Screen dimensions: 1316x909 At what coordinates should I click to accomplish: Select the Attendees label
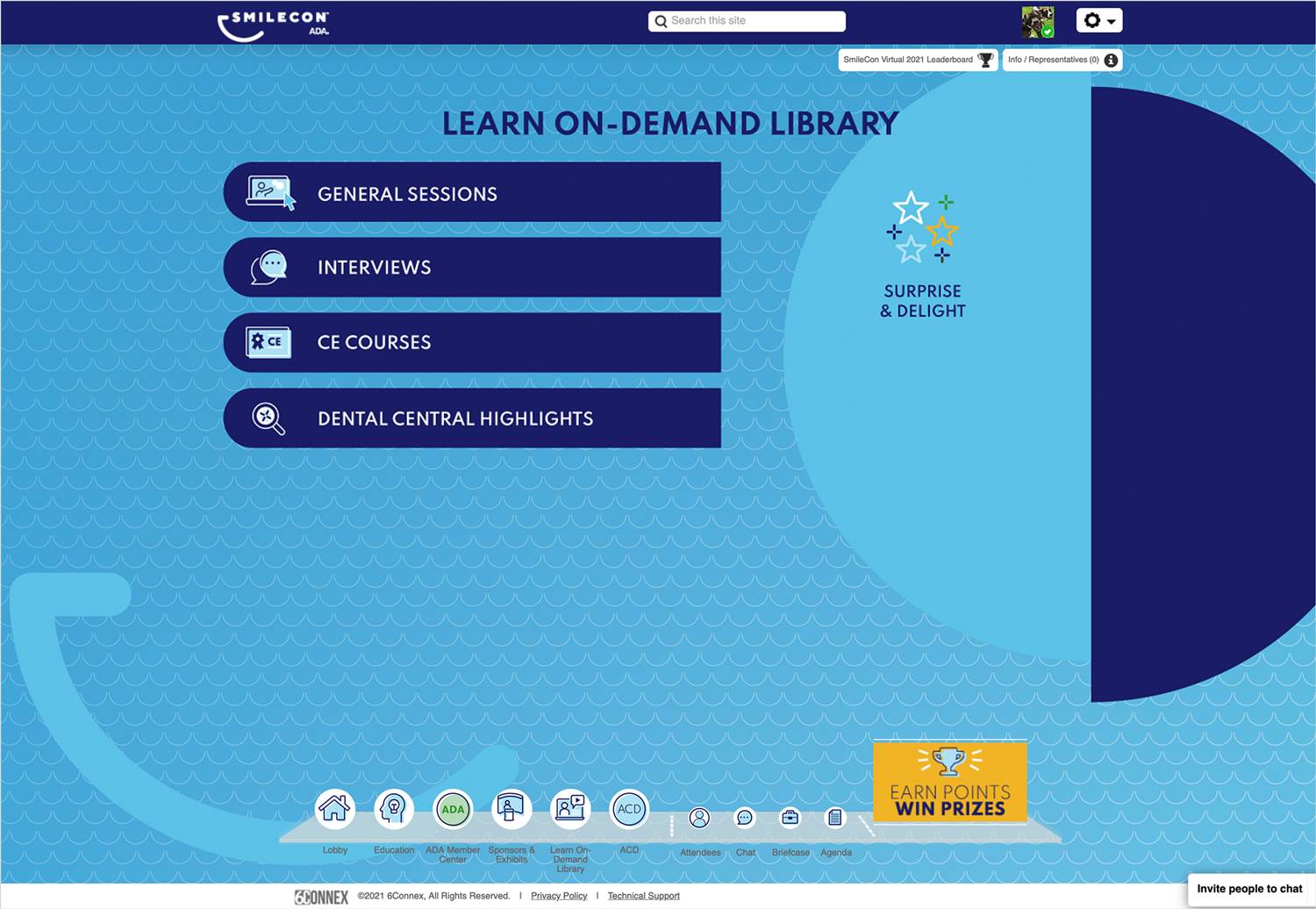pos(700,853)
